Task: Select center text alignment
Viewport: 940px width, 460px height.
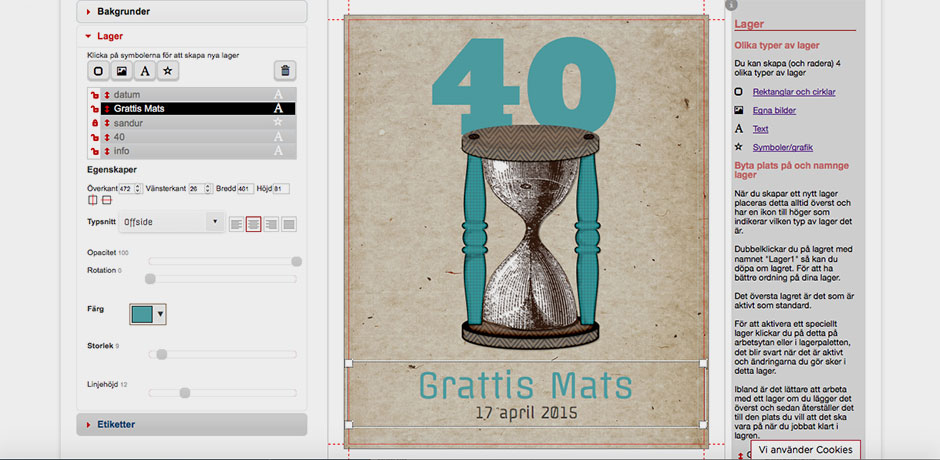Action: (253, 223)
